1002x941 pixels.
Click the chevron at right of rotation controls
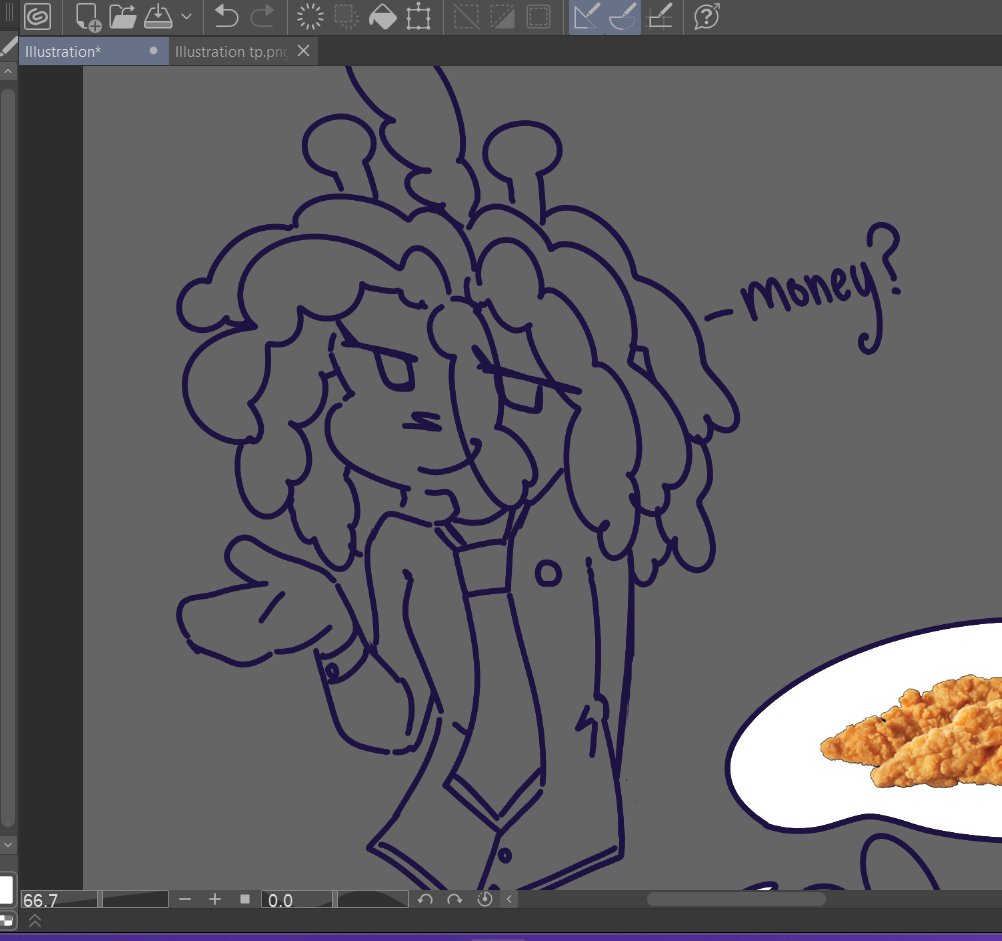[x=509, y=899]
